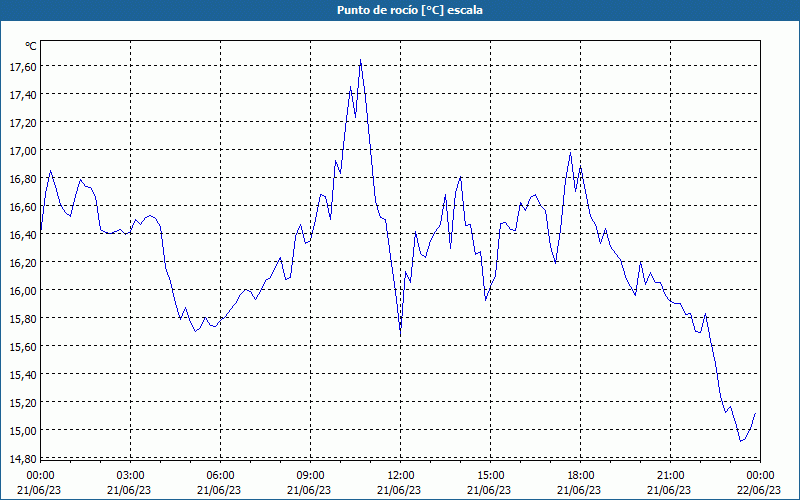Click the 03:00 time axis label
The height and width of the screenshot is (500, 800).
coord(130,476)
